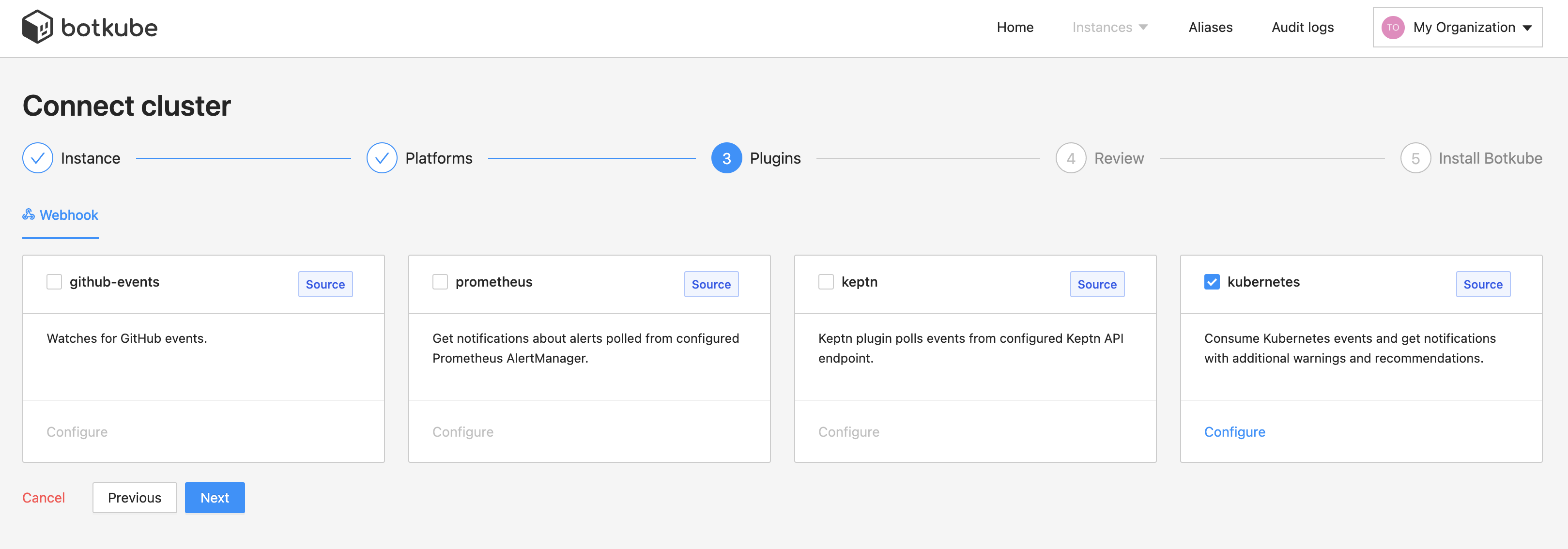Select the Webhook tab

tap(60, 215)
